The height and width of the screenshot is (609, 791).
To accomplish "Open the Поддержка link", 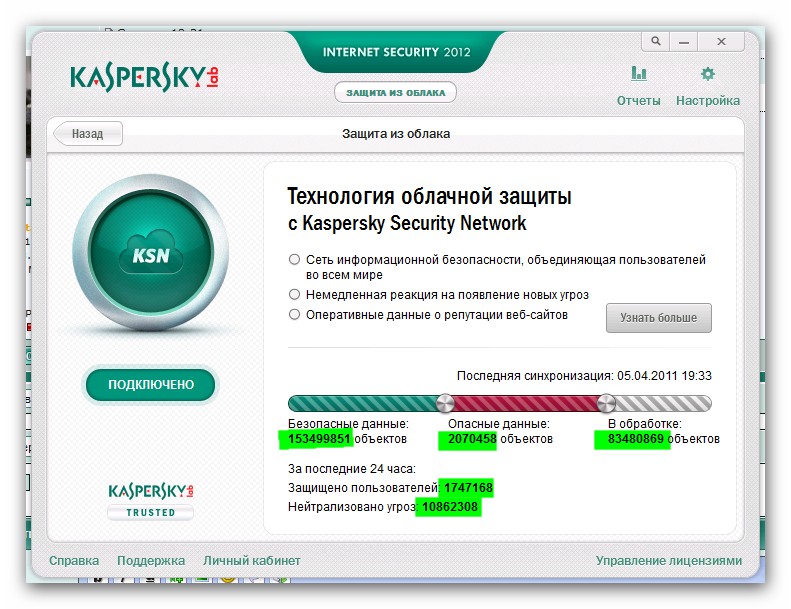I will 151,561.
